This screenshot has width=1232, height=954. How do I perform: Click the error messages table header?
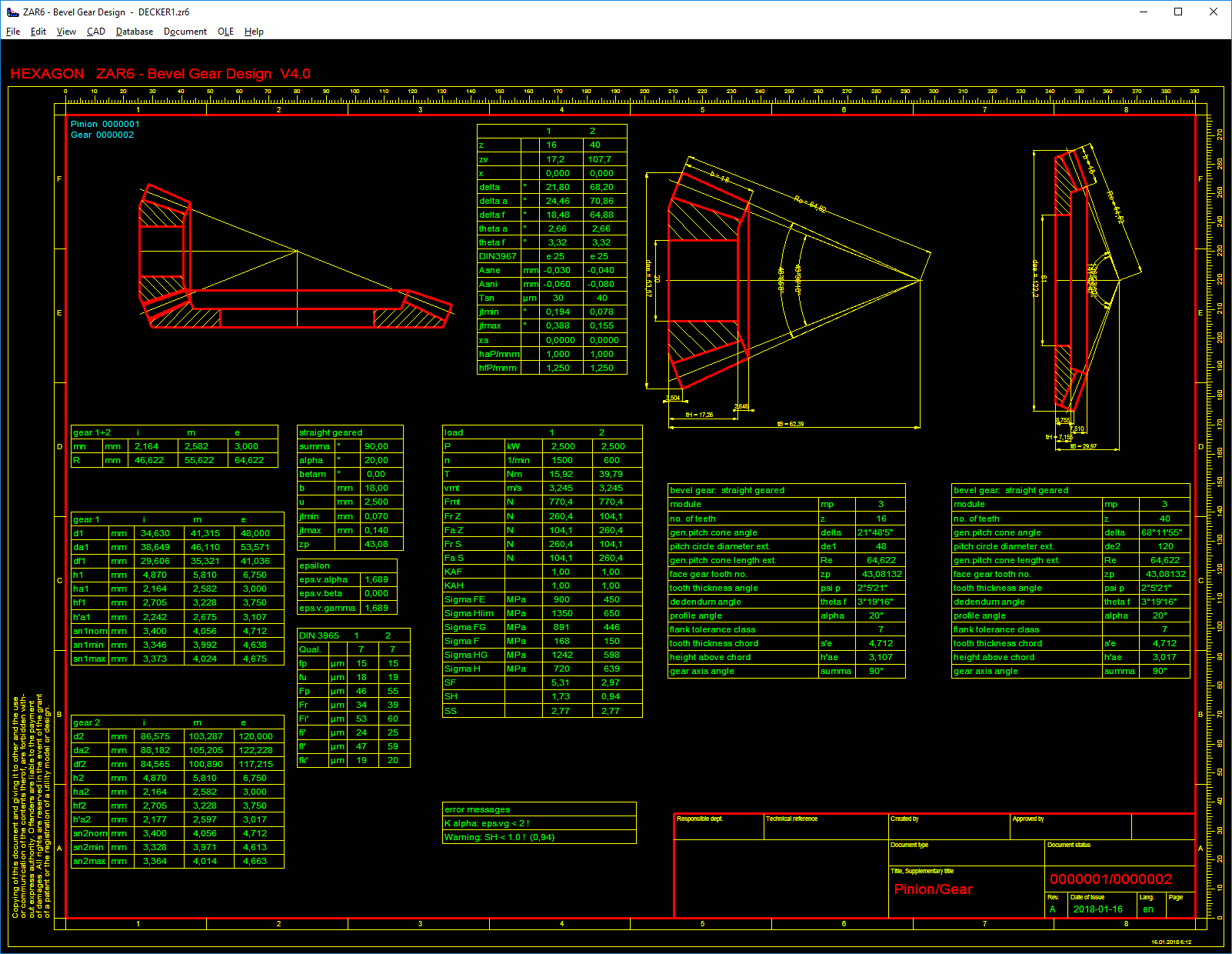[478, 809]
